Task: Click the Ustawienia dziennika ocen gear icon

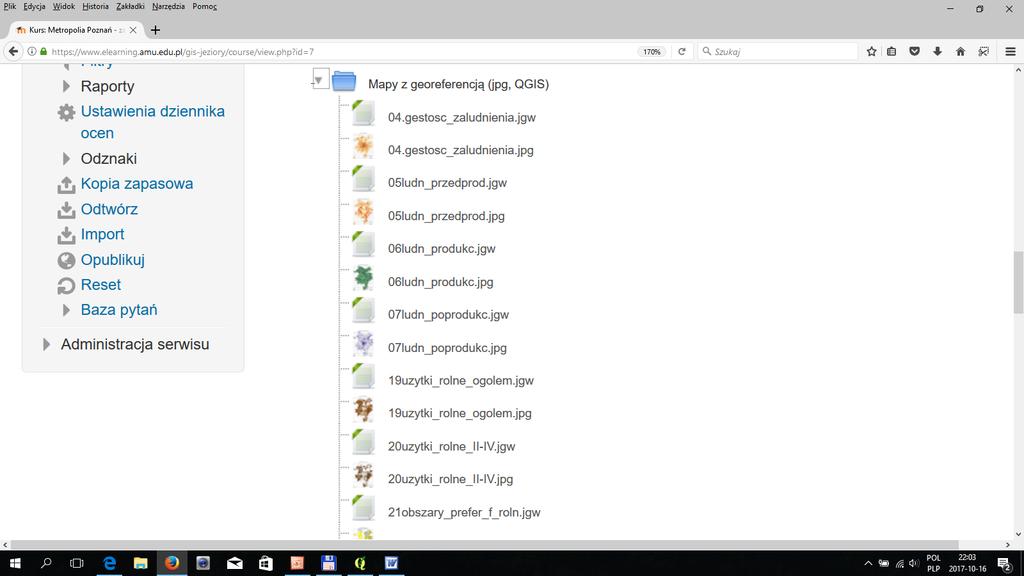Action: [x=66, y=112]
